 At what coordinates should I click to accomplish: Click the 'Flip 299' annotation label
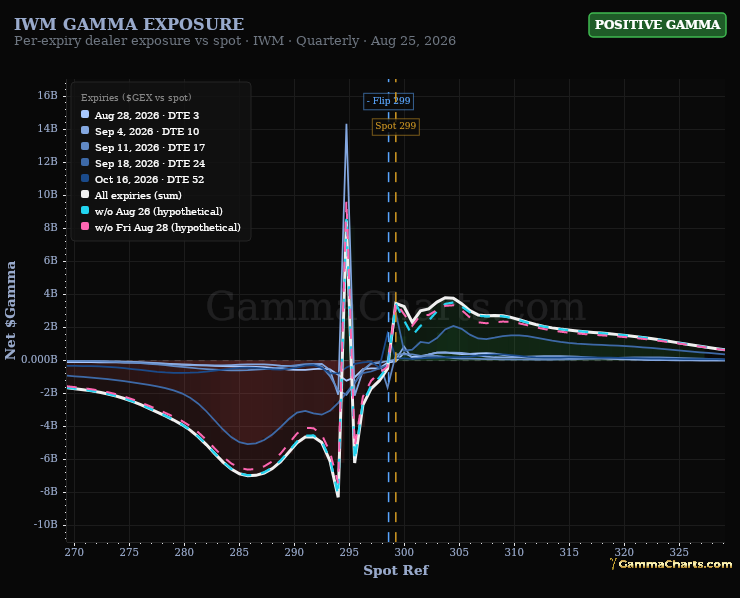[x=388, y=101]
